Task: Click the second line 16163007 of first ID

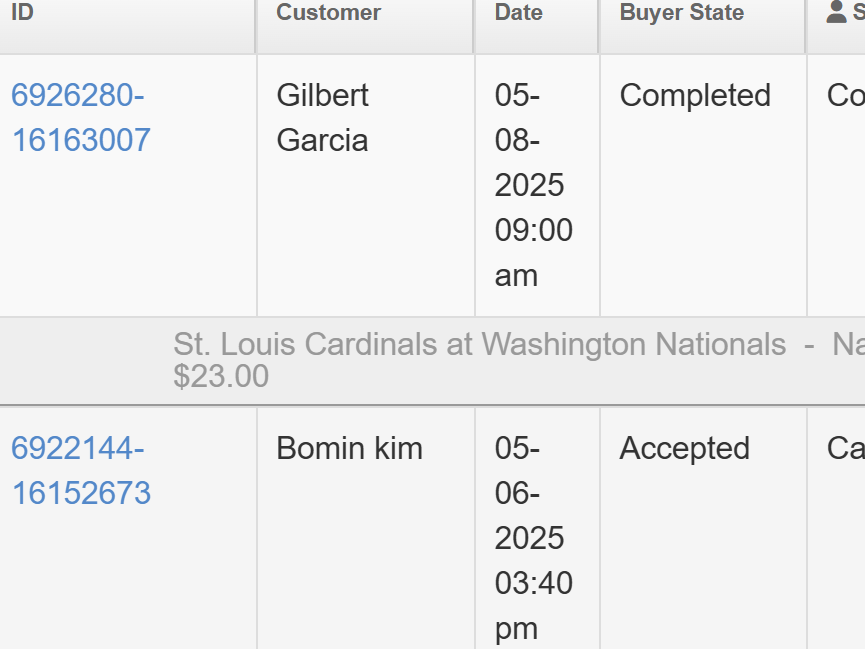Action: coord(81,140)
